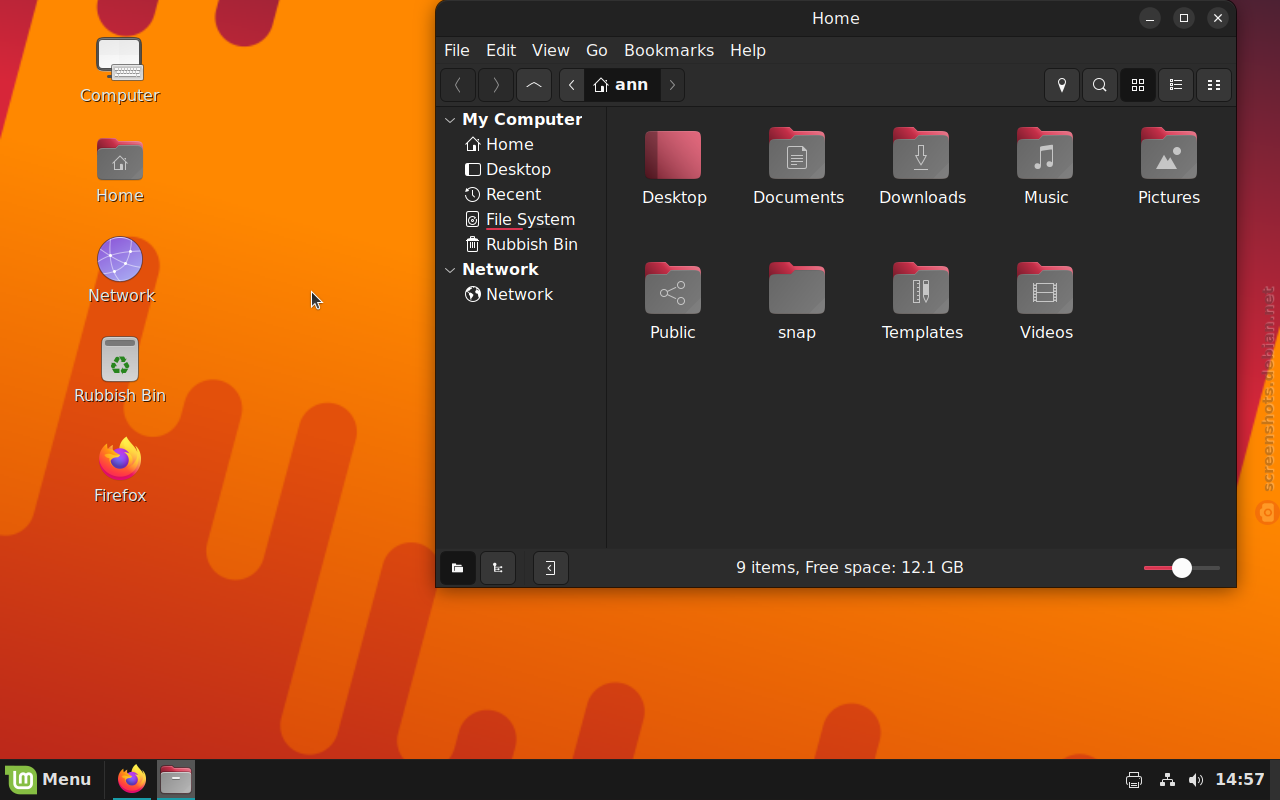This screenshot has height=800, width=1280.
Task: Toggle the location entry pin icon
Action: click(1062, 85)
